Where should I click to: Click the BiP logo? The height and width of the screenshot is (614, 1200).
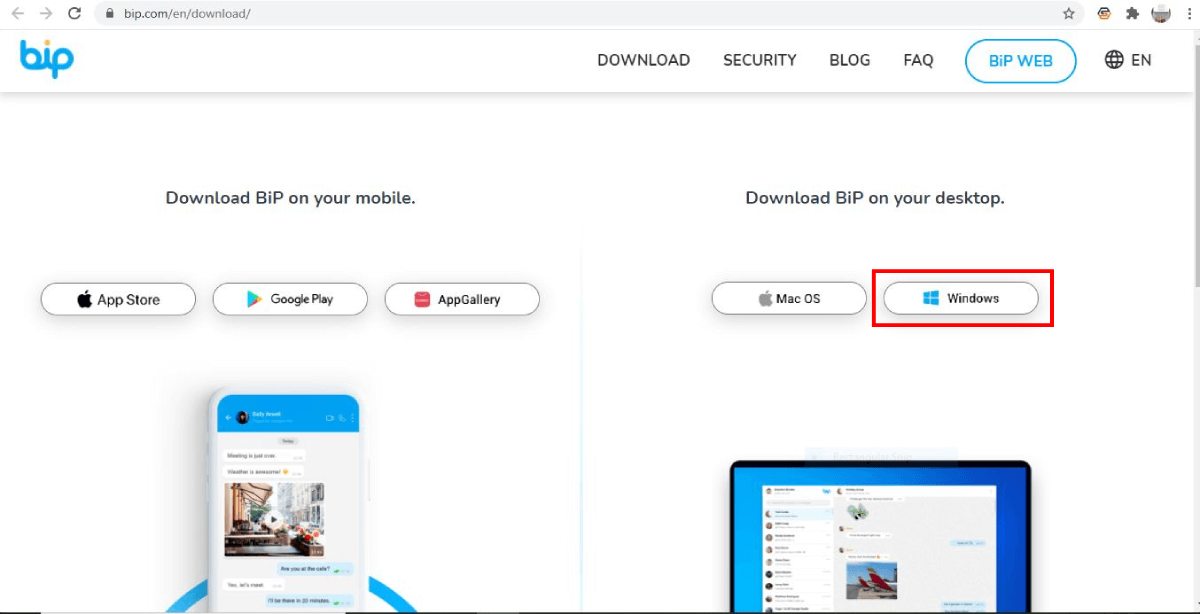47,59
